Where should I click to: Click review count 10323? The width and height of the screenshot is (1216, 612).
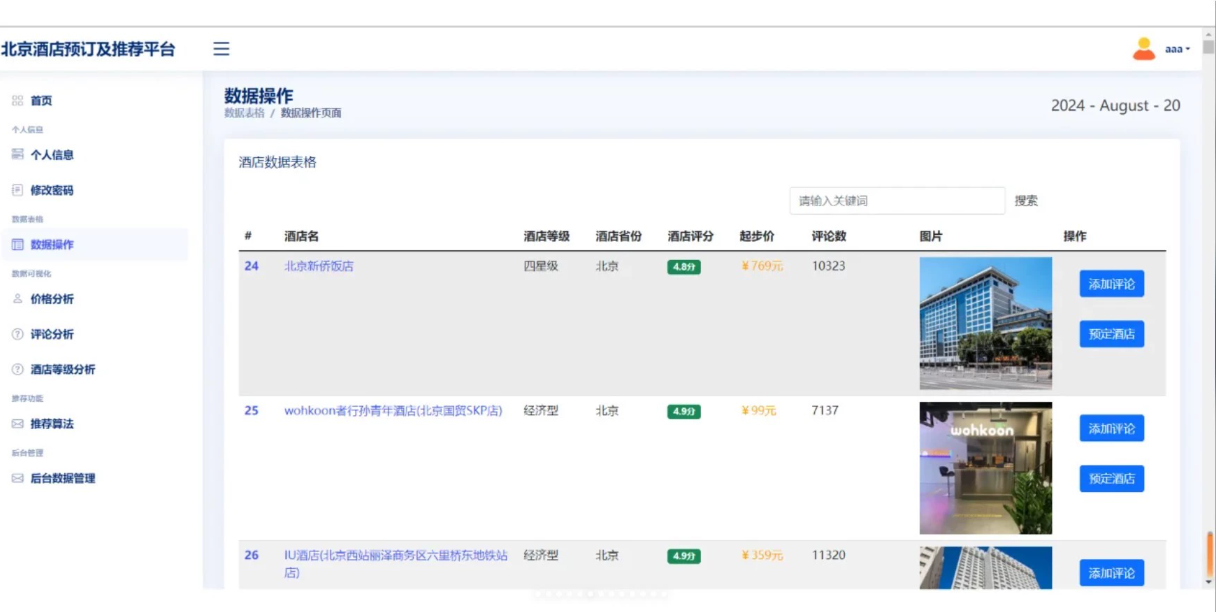[829, 266]
